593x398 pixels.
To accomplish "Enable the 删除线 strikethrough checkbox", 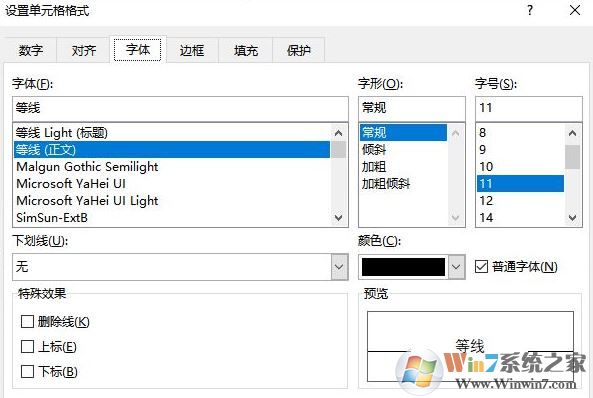I will (27, 322).
